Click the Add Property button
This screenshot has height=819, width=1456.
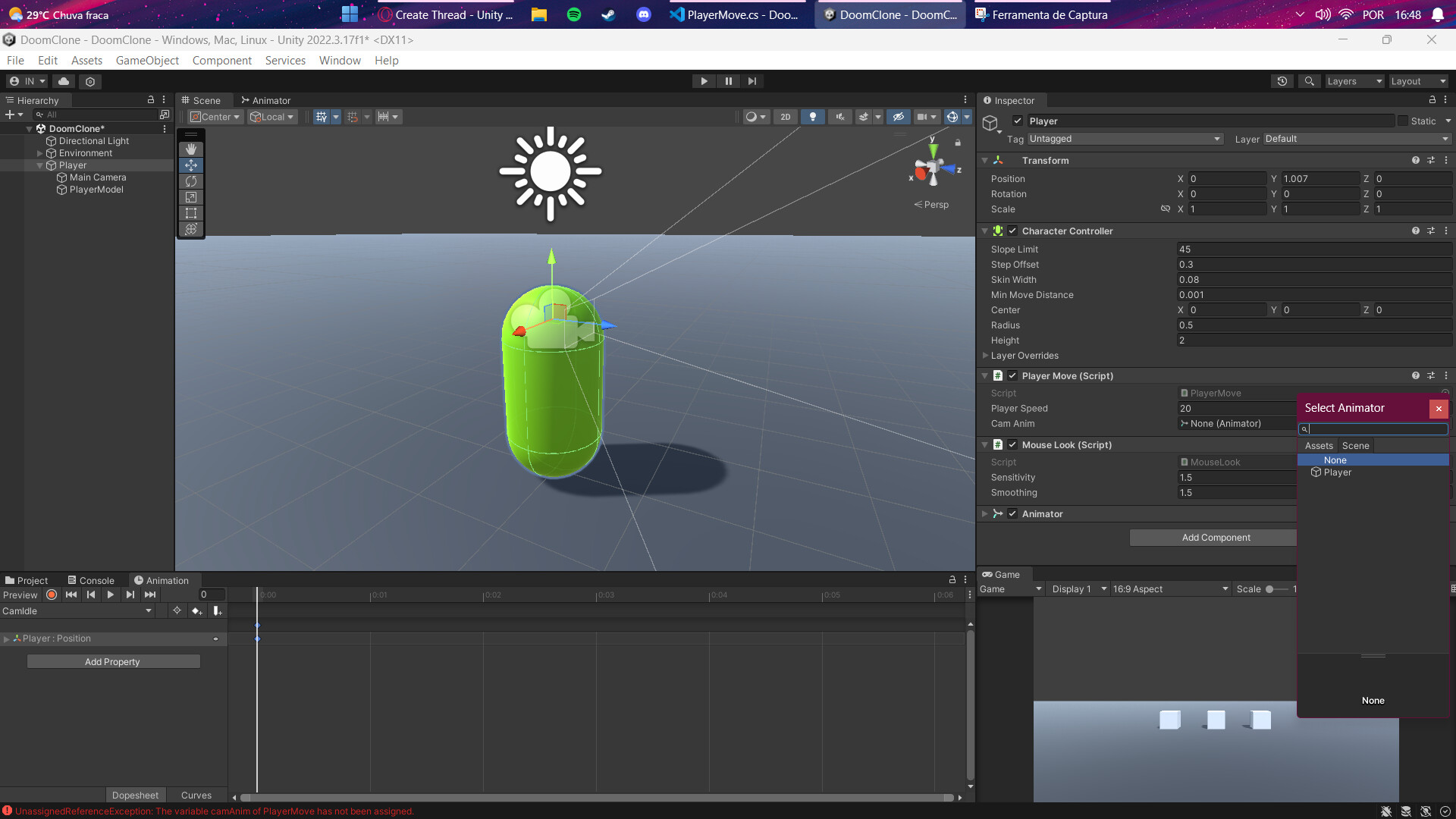click(112, 661)
